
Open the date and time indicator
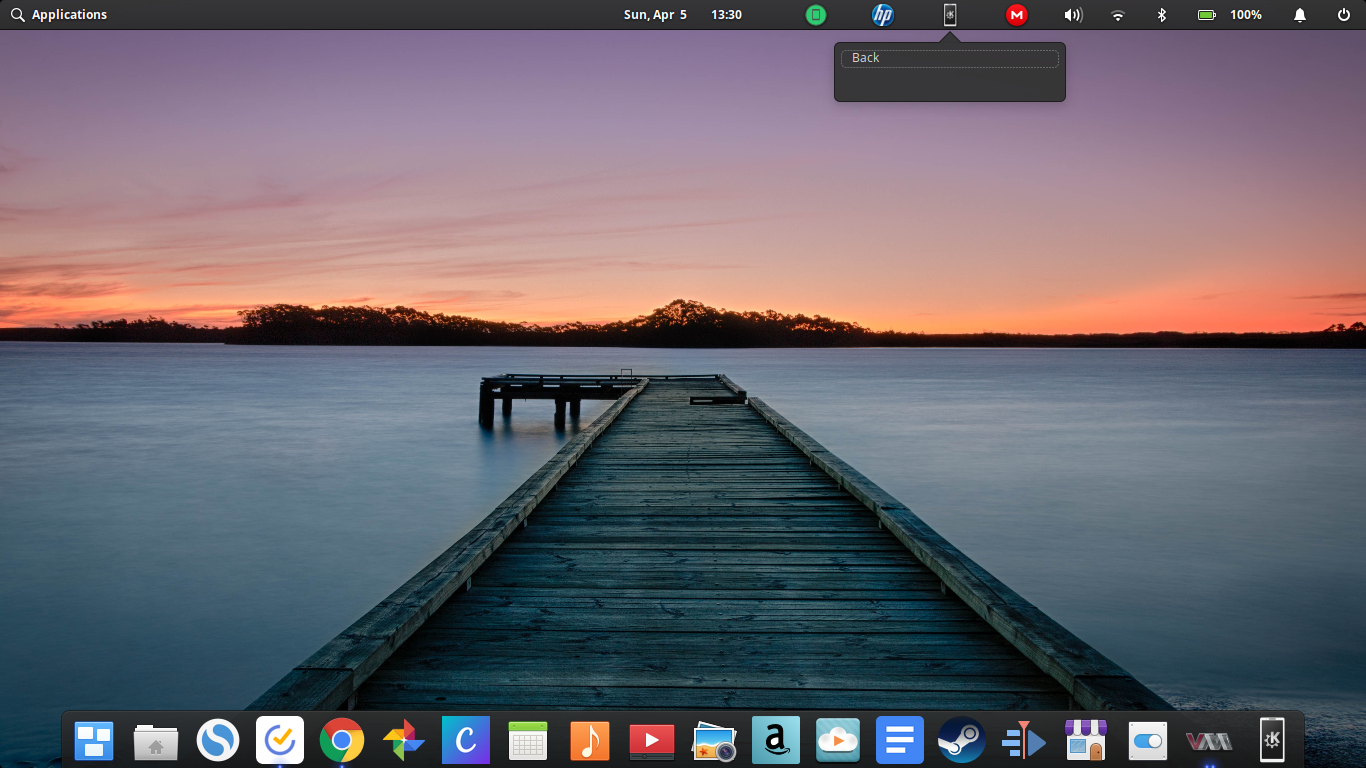(x=683, y=15)
